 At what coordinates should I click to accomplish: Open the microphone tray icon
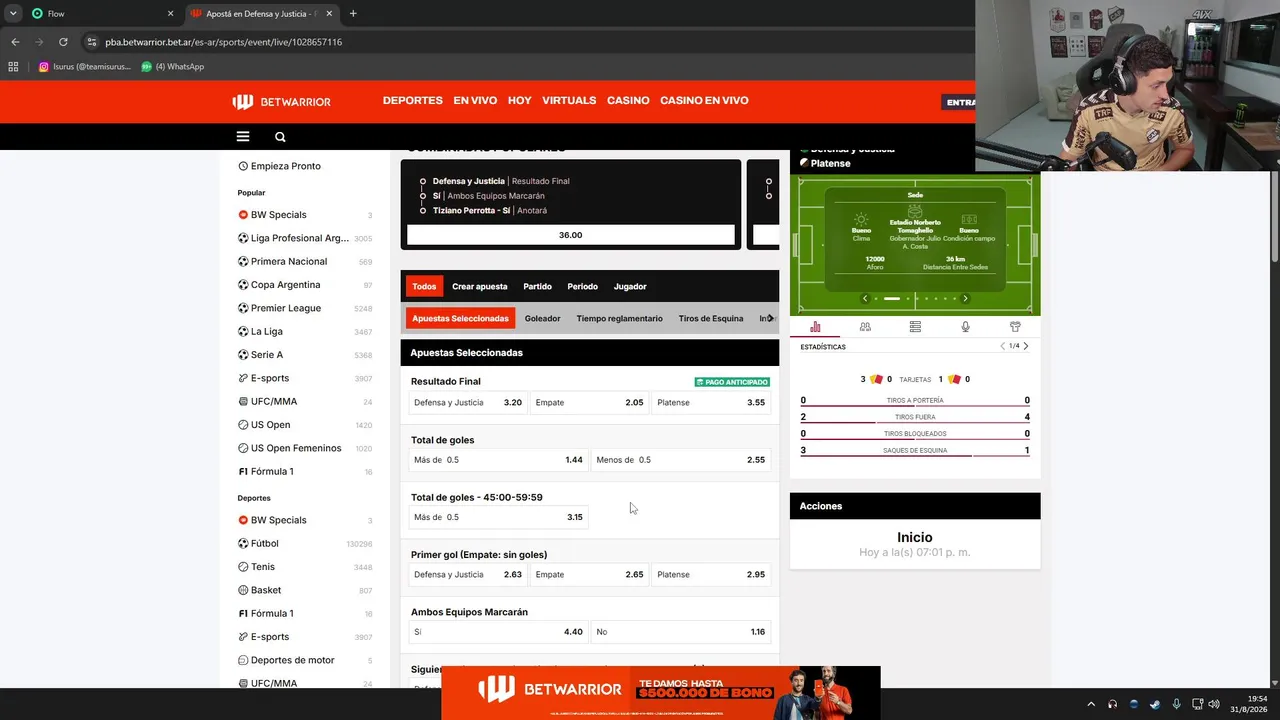pyautogui.click(x=1176, y=704)
